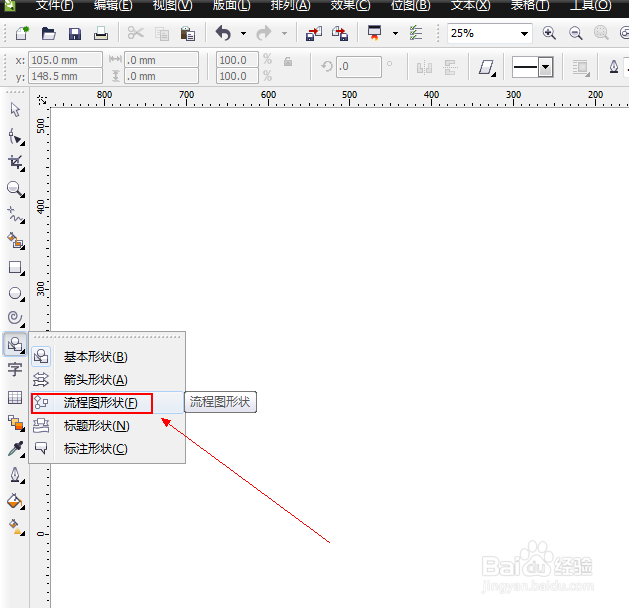Choose 标题形状(N) from the flyout

pos(108,426)
